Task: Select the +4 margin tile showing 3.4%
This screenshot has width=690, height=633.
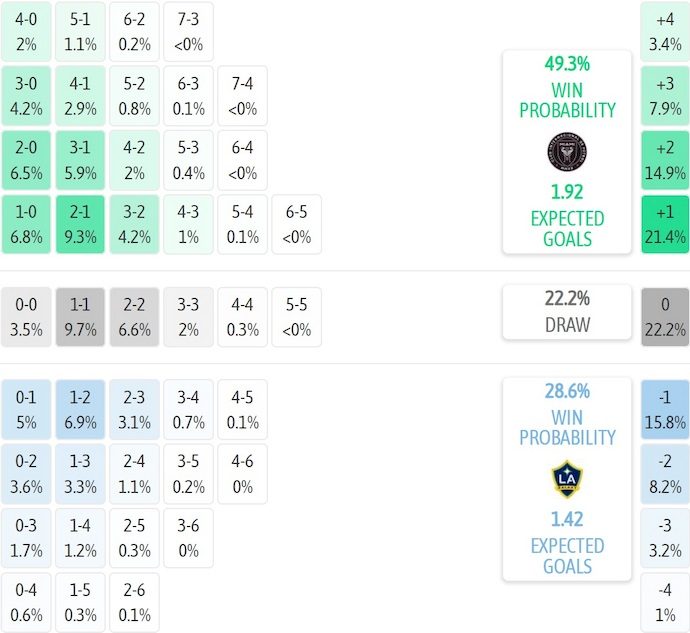Action: point(665,32)
